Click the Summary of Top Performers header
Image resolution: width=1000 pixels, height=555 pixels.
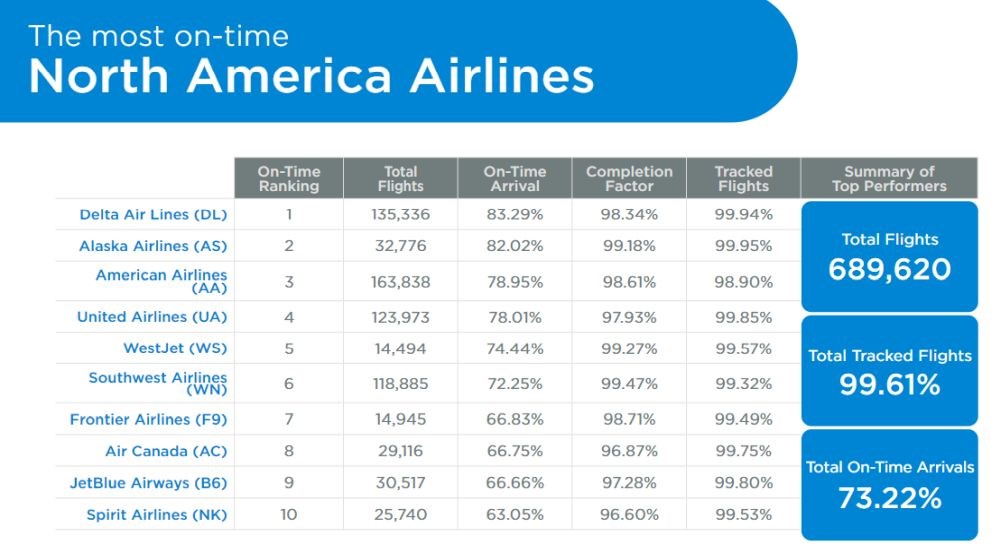[x=889, y=178]
